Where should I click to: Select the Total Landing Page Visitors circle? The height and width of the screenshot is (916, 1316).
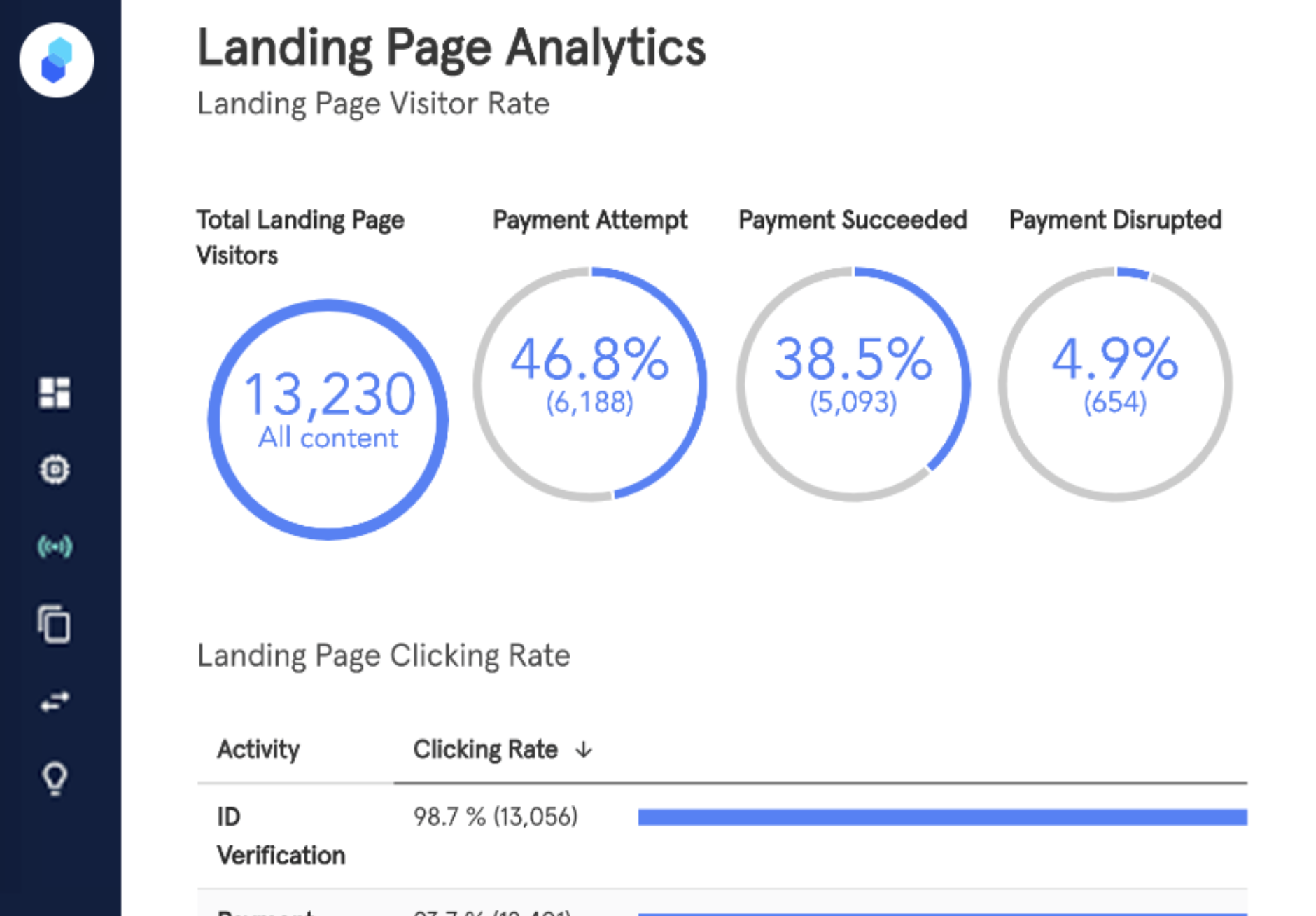pyautogui.click(x=328, y=419)
